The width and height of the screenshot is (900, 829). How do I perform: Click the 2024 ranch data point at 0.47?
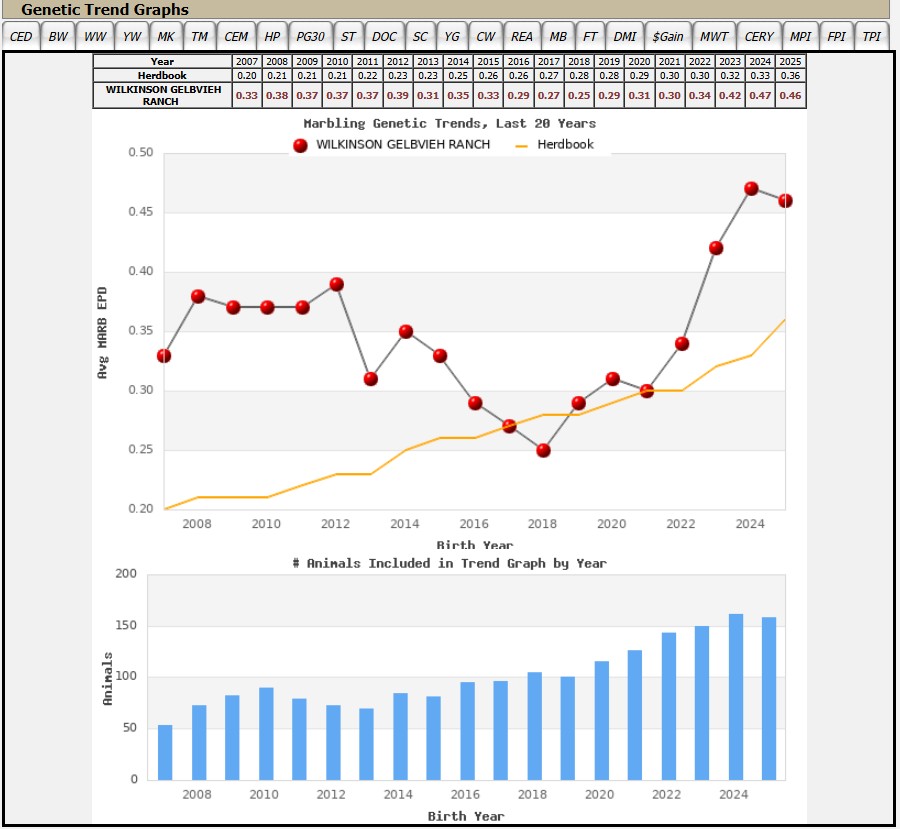coord(751,189)
